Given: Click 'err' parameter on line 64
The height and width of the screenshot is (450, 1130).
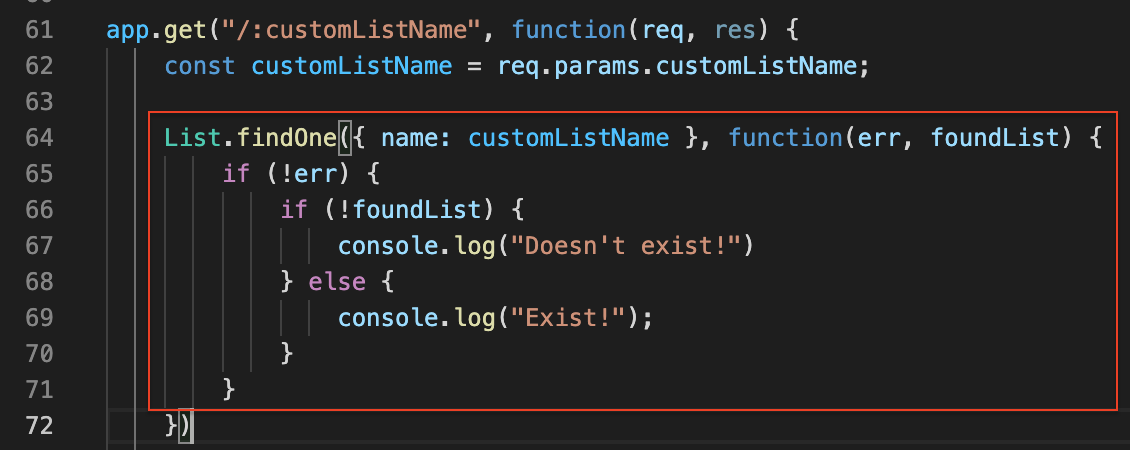Looking at the screenshot, I should [x=879, y=138].
